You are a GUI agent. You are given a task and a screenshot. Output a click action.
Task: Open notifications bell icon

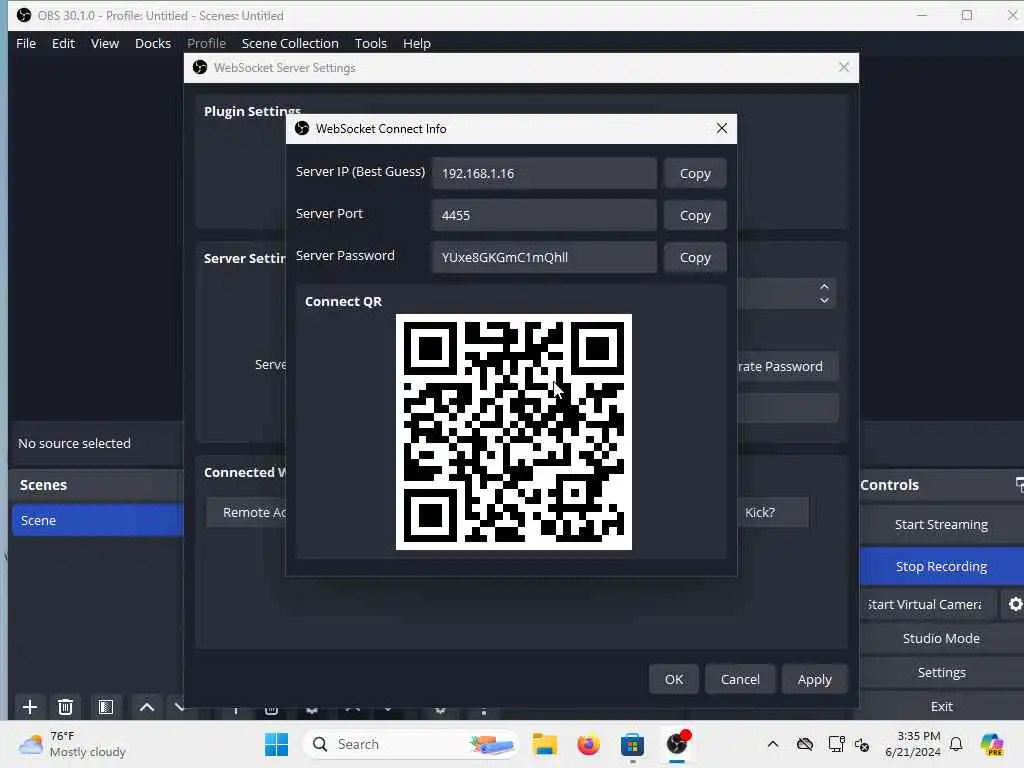click(956, 744)
